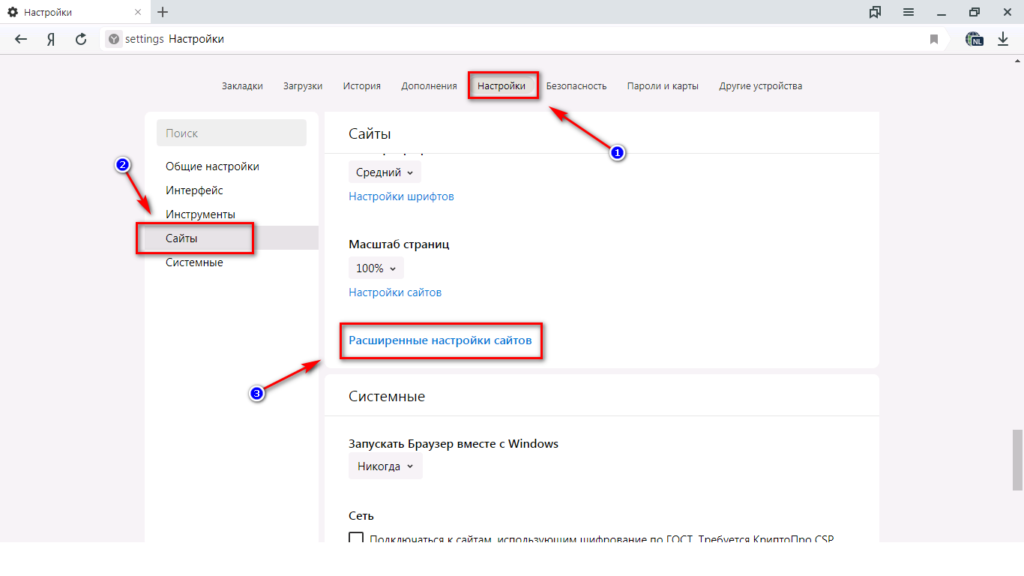The height and width of the screenshot is (576, 1024).
Task: Go to the Закладки tab
Action: [242, 86]
